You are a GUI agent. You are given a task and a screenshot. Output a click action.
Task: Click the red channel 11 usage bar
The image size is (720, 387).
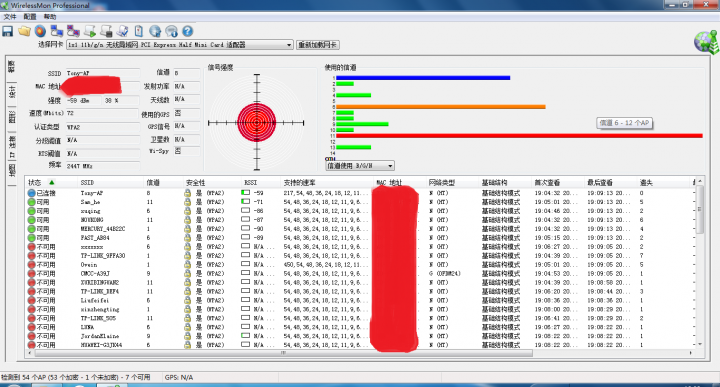(x=519, y=136)
